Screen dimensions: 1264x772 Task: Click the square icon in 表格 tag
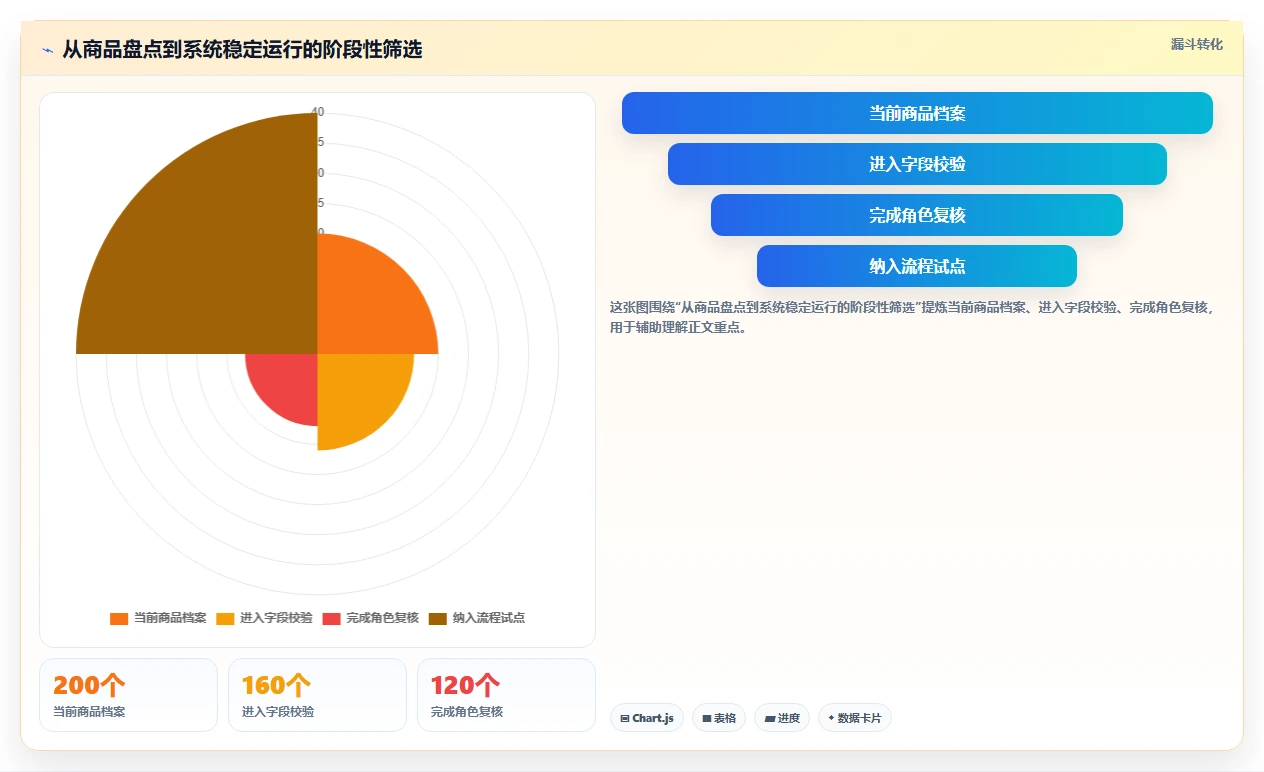pyautogui.click(x=706, y=718)
